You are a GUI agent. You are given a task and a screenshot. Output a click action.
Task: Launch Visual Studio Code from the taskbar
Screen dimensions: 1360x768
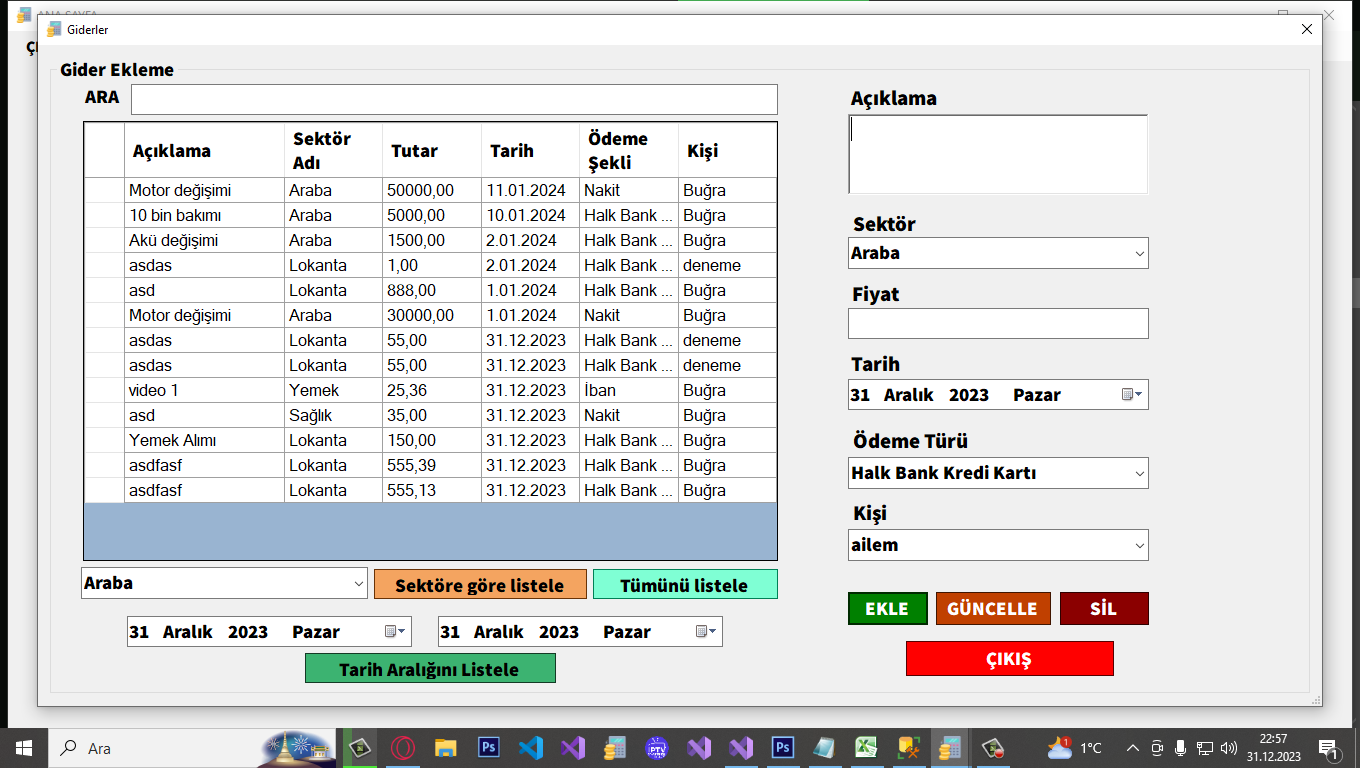point(531,748)
